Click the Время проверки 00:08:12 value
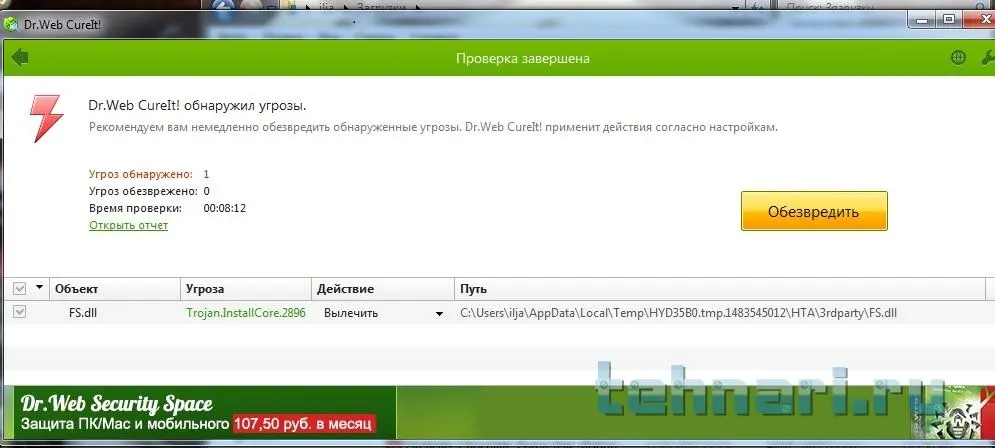 [225, 208]
